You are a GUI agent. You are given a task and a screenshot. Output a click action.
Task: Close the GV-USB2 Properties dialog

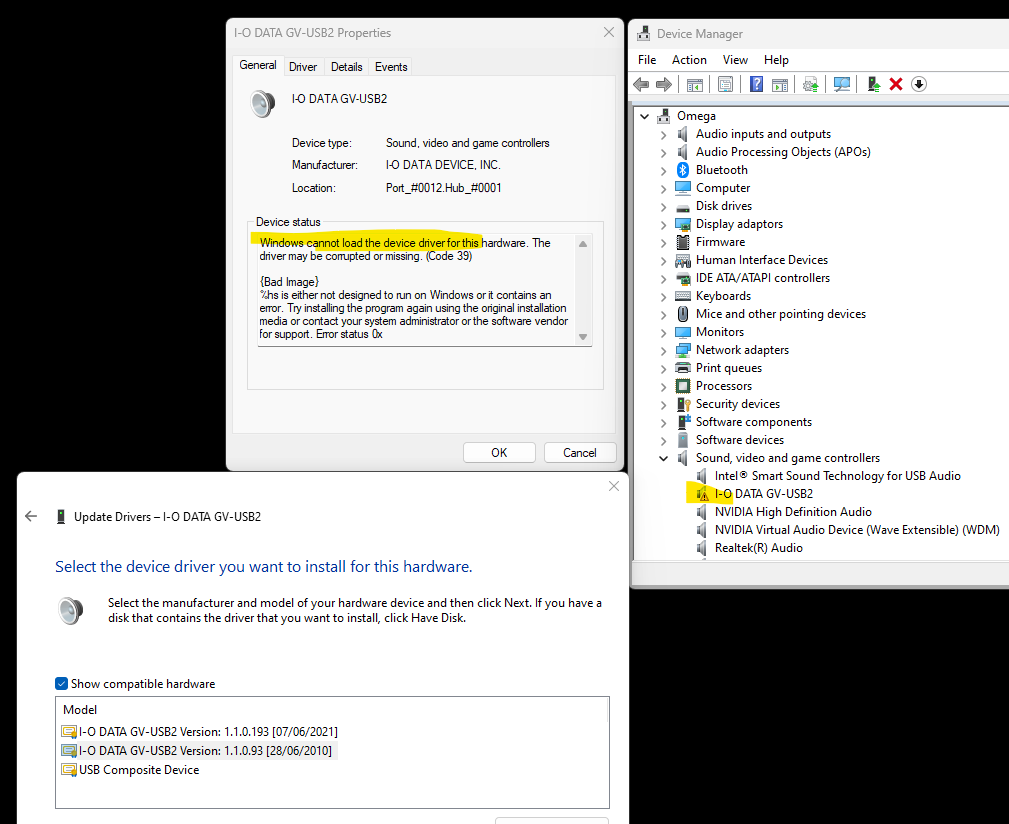tap(609, 32)
